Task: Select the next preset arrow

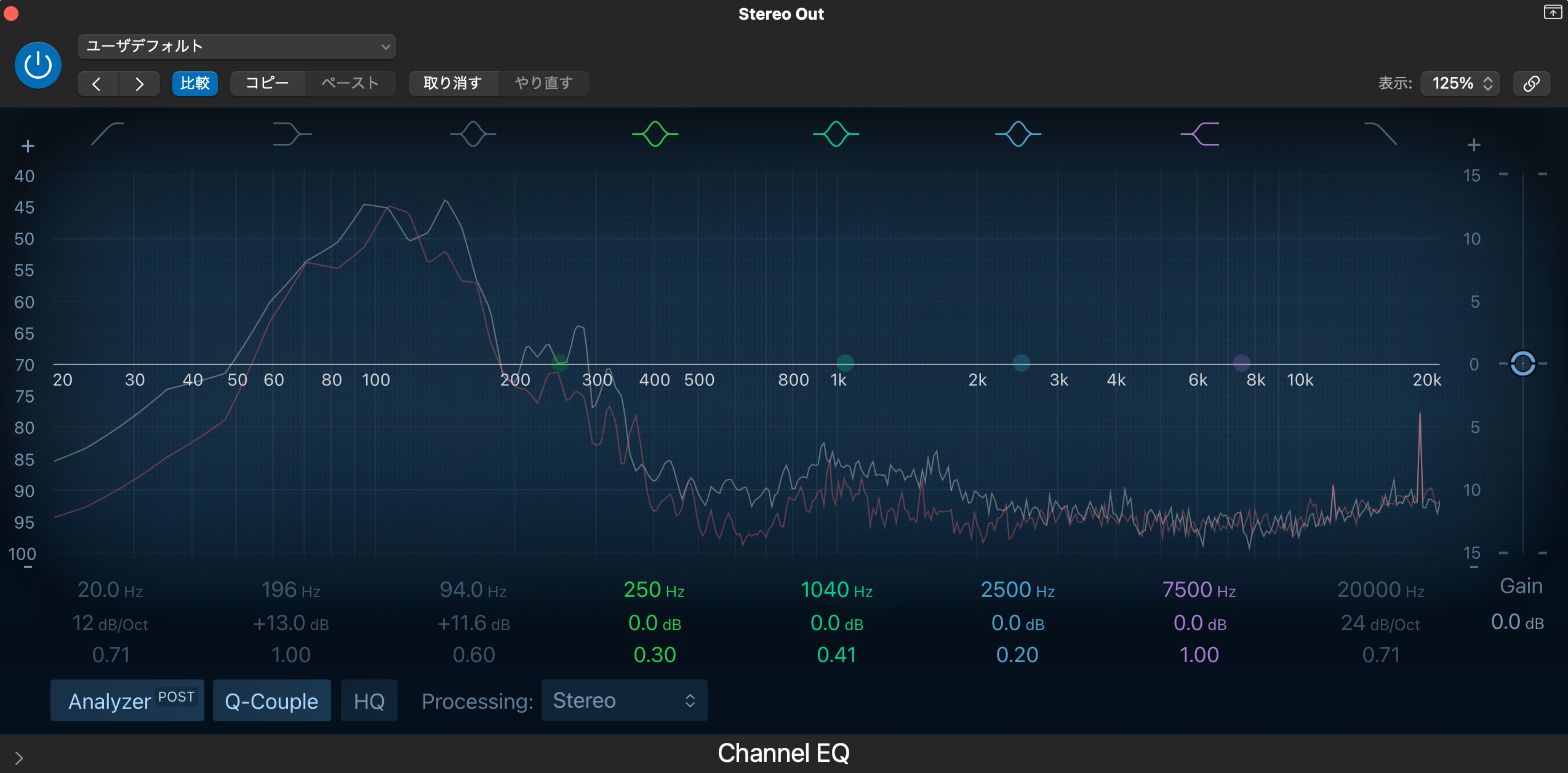Action: tap(139, 83)
